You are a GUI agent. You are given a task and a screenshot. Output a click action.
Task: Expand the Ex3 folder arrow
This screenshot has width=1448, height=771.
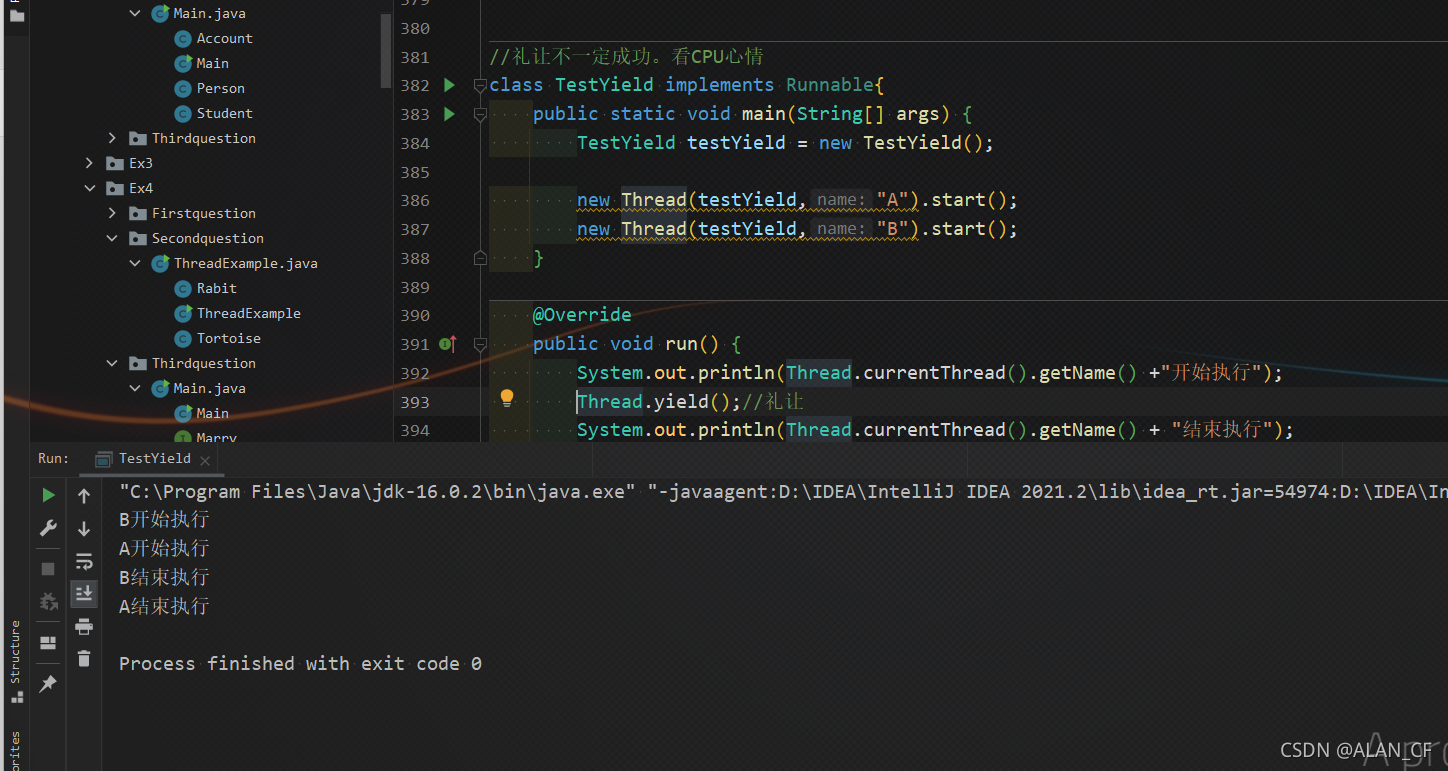click(x=90, y=163)
